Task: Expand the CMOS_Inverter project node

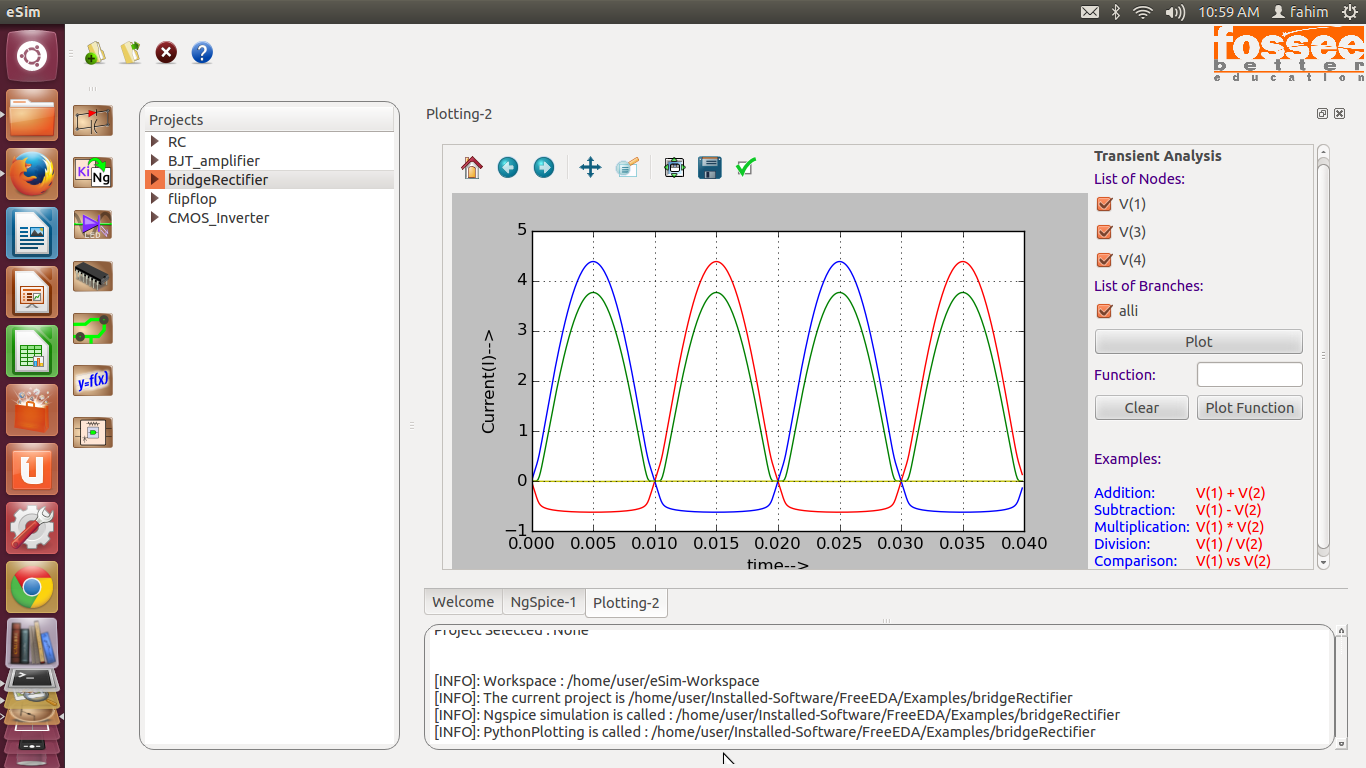Action: [155, 218]
